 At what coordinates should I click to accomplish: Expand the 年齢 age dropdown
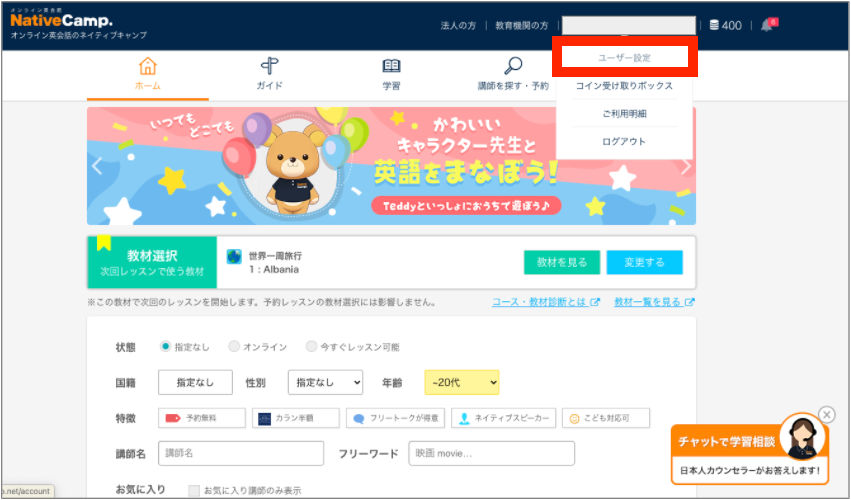pos(461,382)
